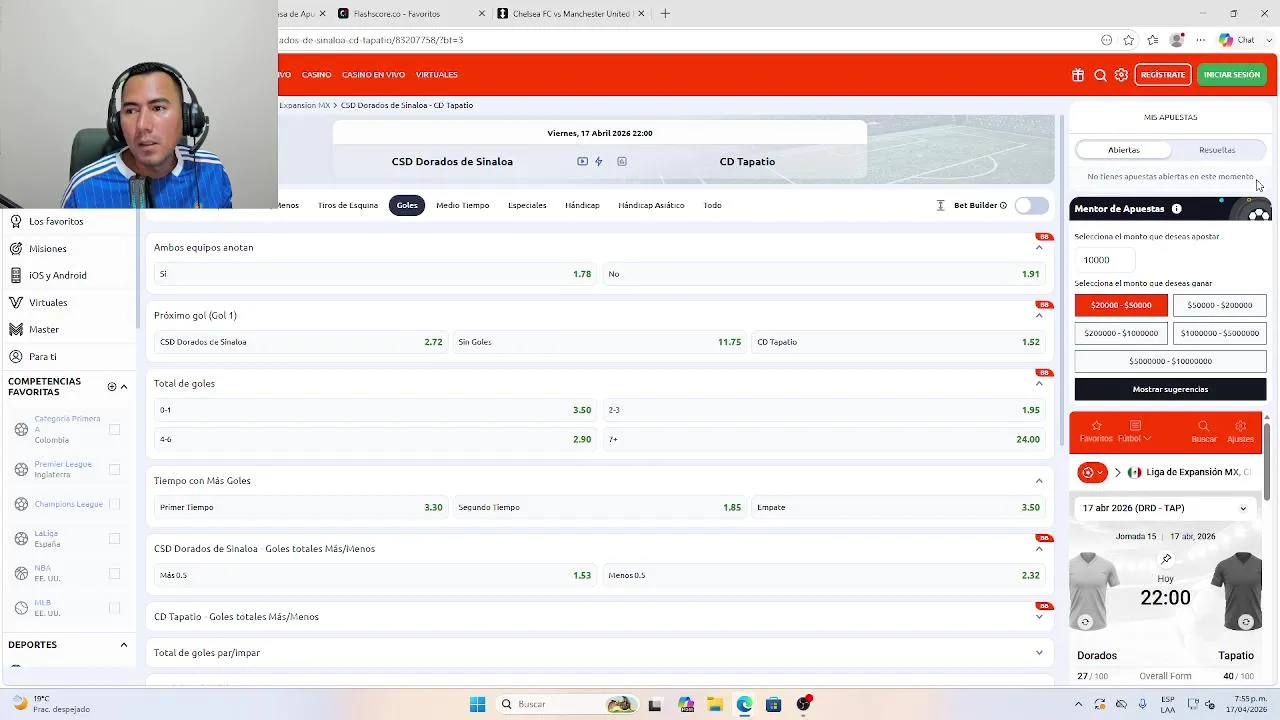
Task: Collapse the Tiempo con Más Goles market
Action: 1039,481
